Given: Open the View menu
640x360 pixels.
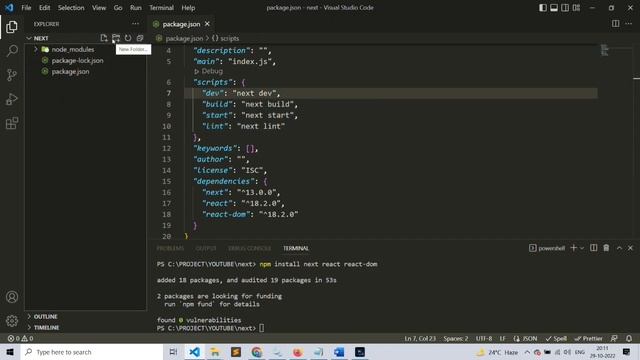Looking at the screenshot, I should (x=99, y=8).
